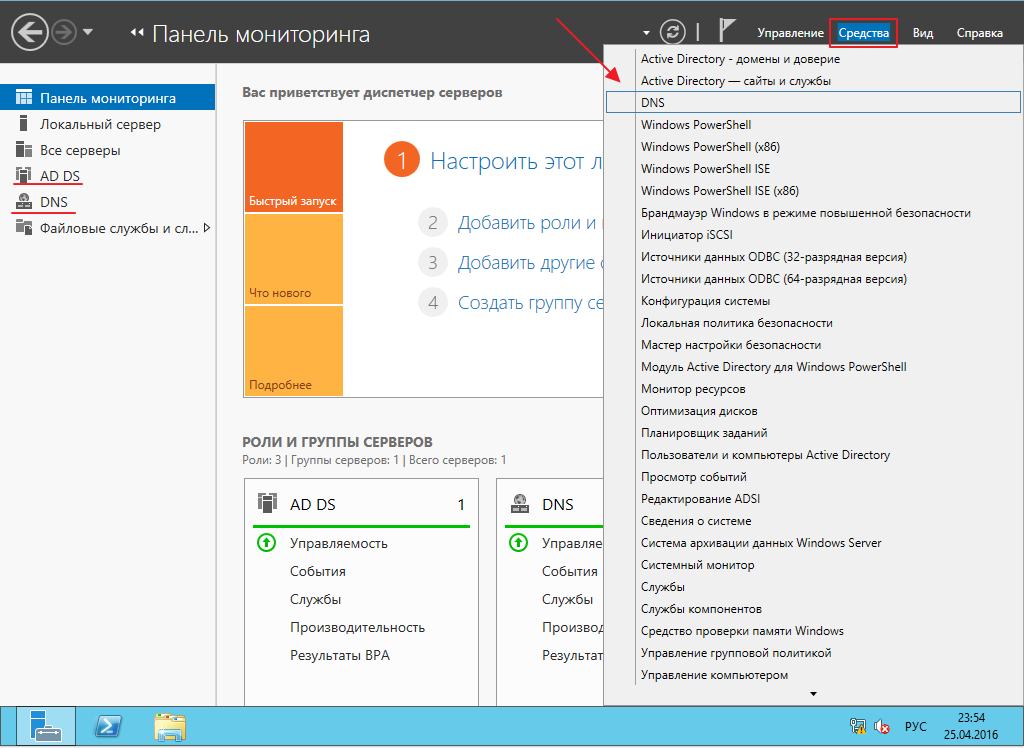The height and width of the screenshot is (748, 1024).
Task: Click the Создать группу серверов link
Action: click(531, 303)
